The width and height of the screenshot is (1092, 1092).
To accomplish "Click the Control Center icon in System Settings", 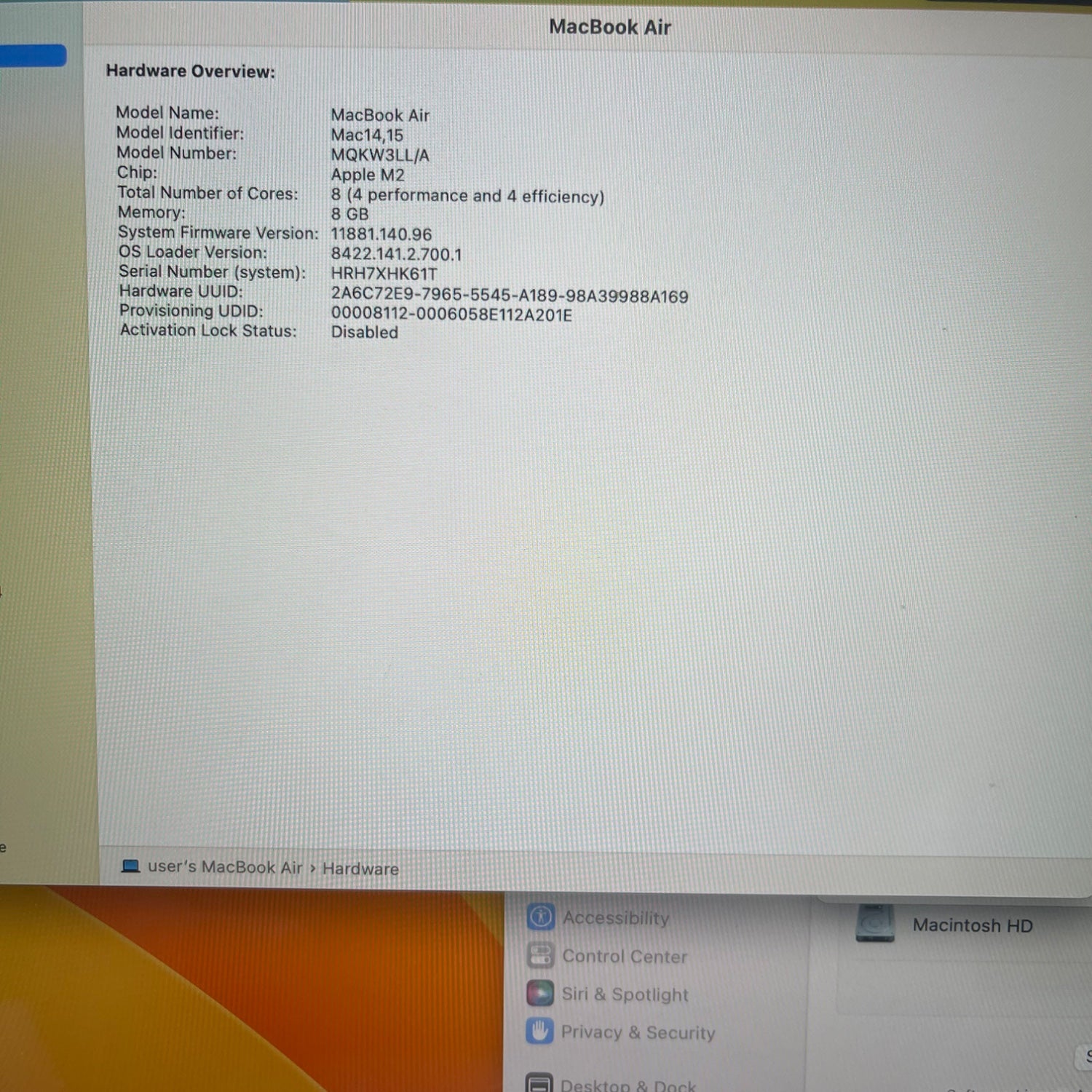I will click(x=540, y=955).
